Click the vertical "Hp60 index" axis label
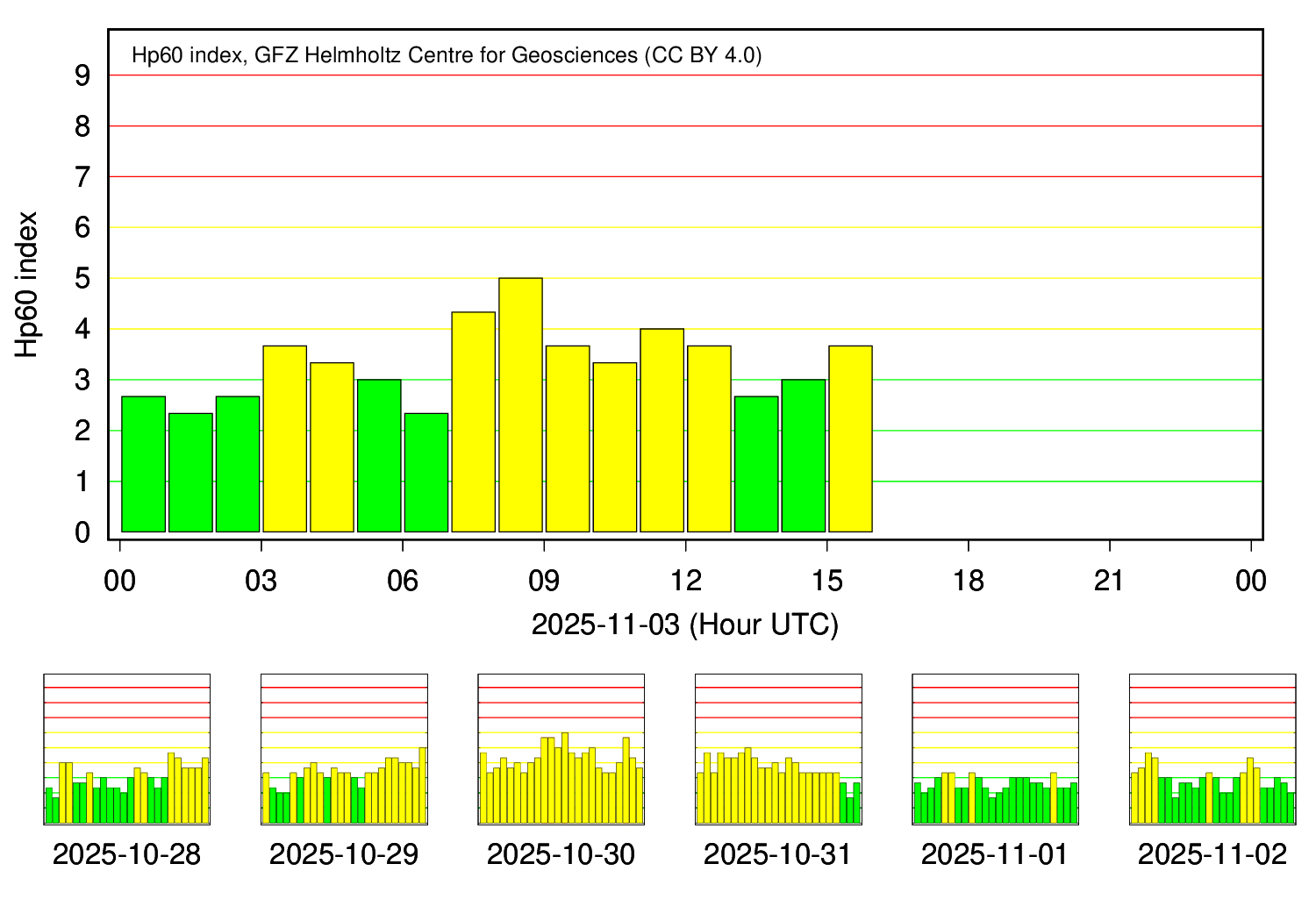This screenshot has width=1316, height=921. pyautogui.click(x=27, y=284)
